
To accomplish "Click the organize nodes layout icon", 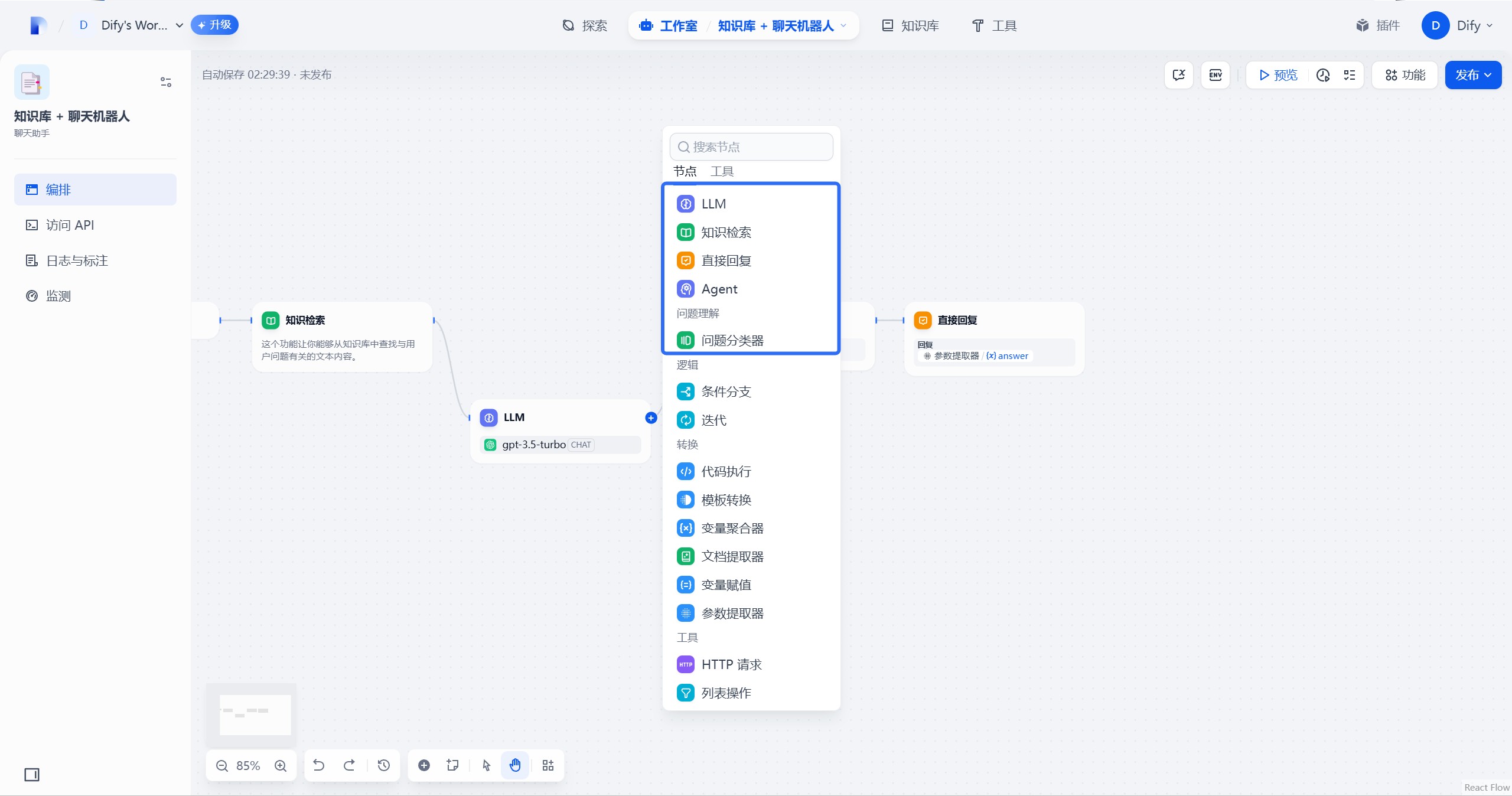I will tap(548, 765).
